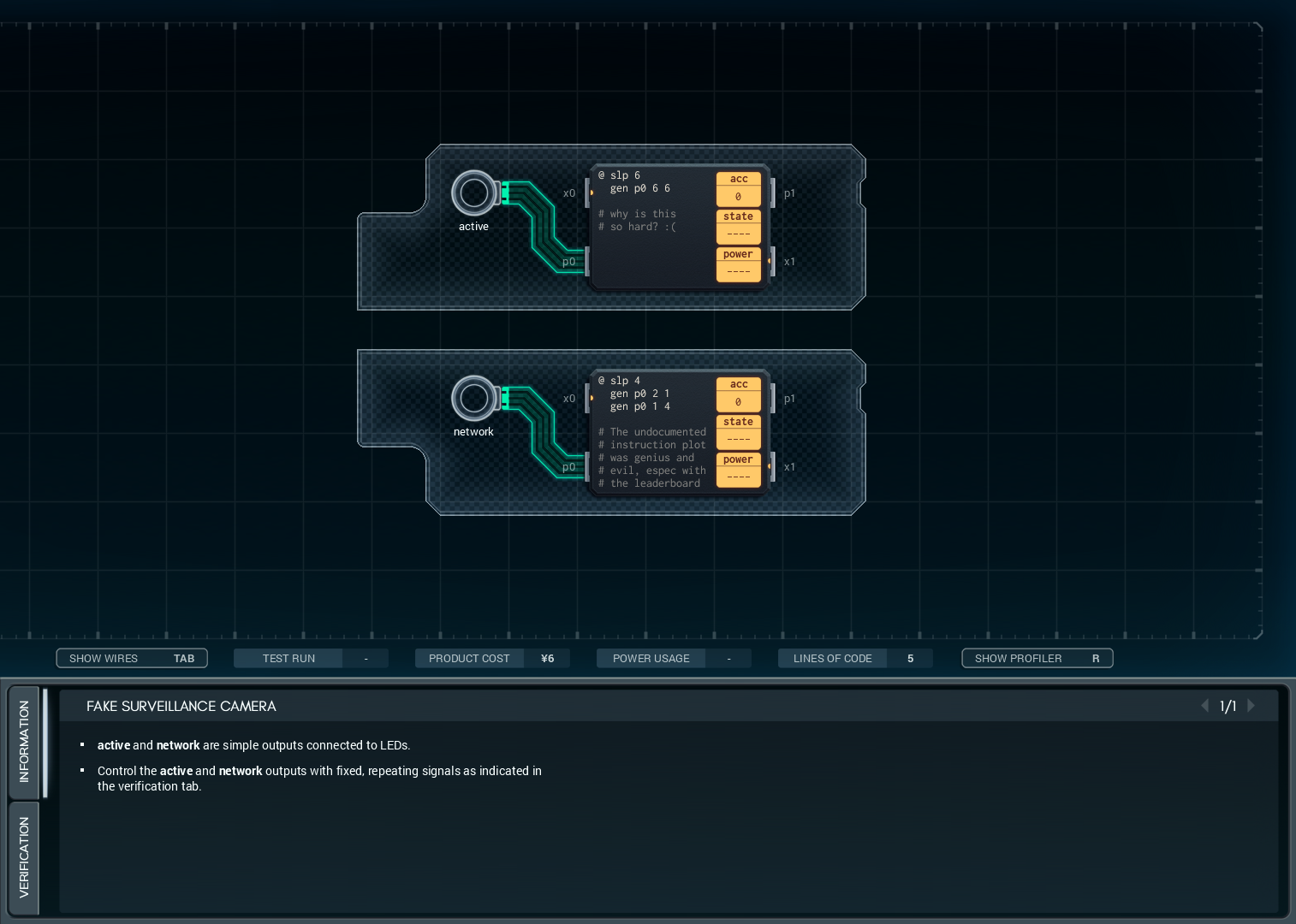Click the network LED output icon
Viewport: 1296px width, 924px height.
[x=473, y=398]
